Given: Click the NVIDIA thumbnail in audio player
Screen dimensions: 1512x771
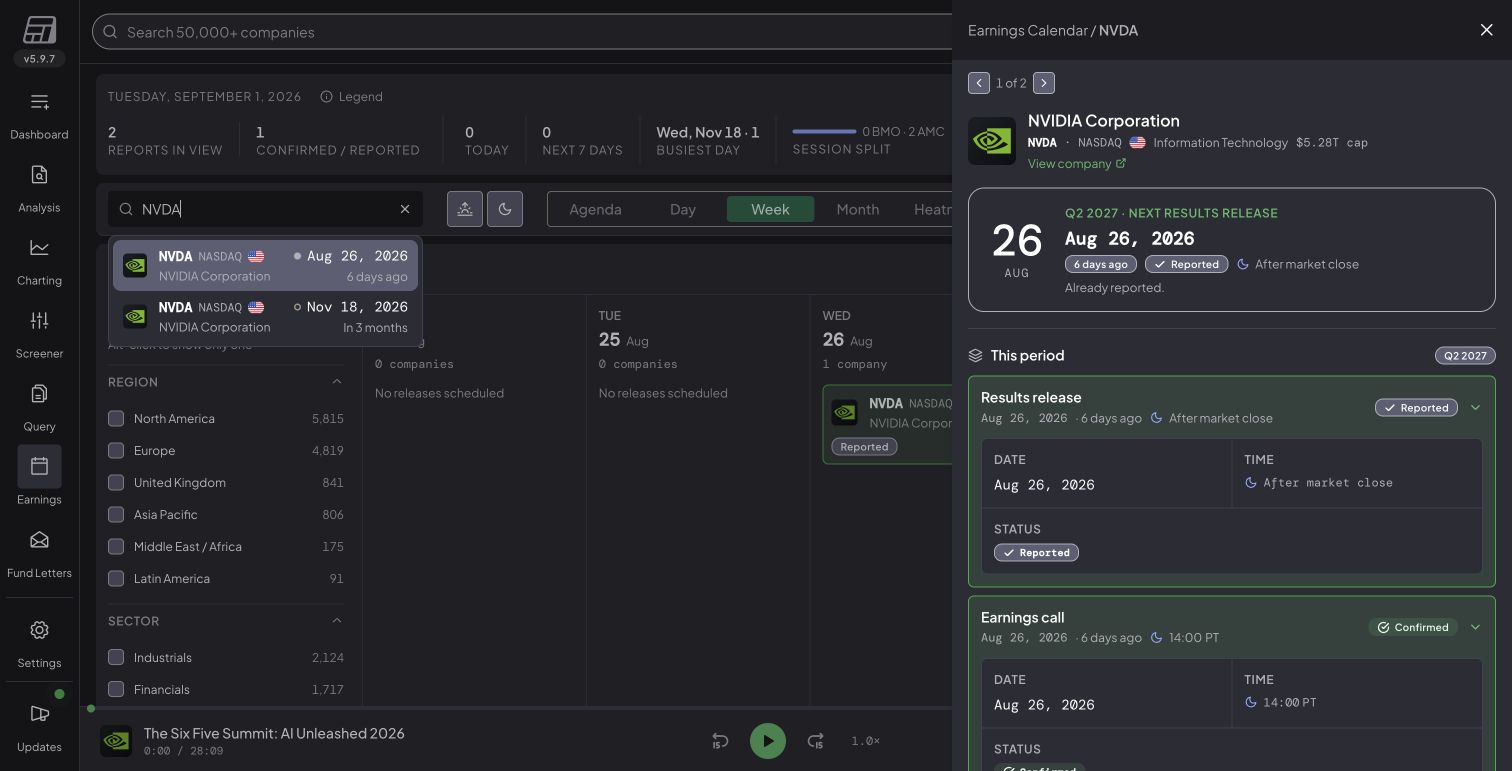Looking at the screenshot, I should coord(116,741).
